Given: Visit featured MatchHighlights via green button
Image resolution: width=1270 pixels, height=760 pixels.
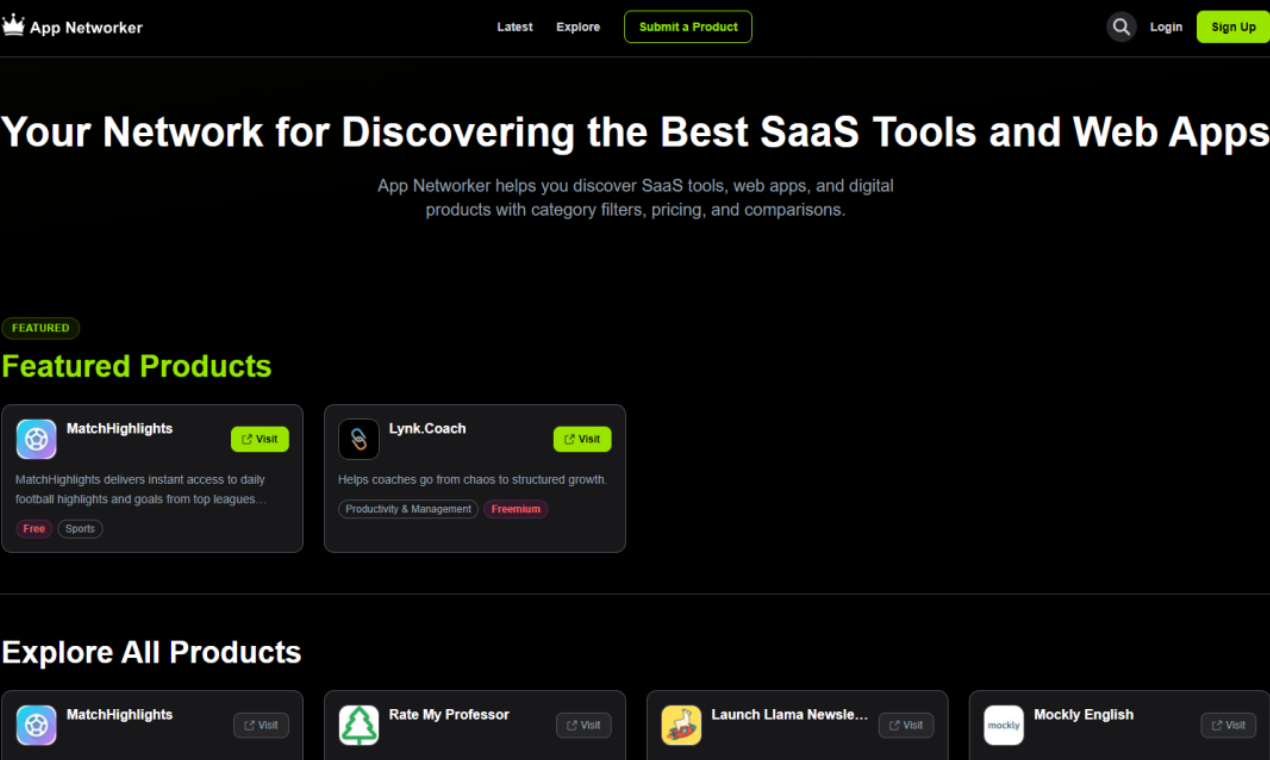Looking at the screenshot, I should click(260, 439).
